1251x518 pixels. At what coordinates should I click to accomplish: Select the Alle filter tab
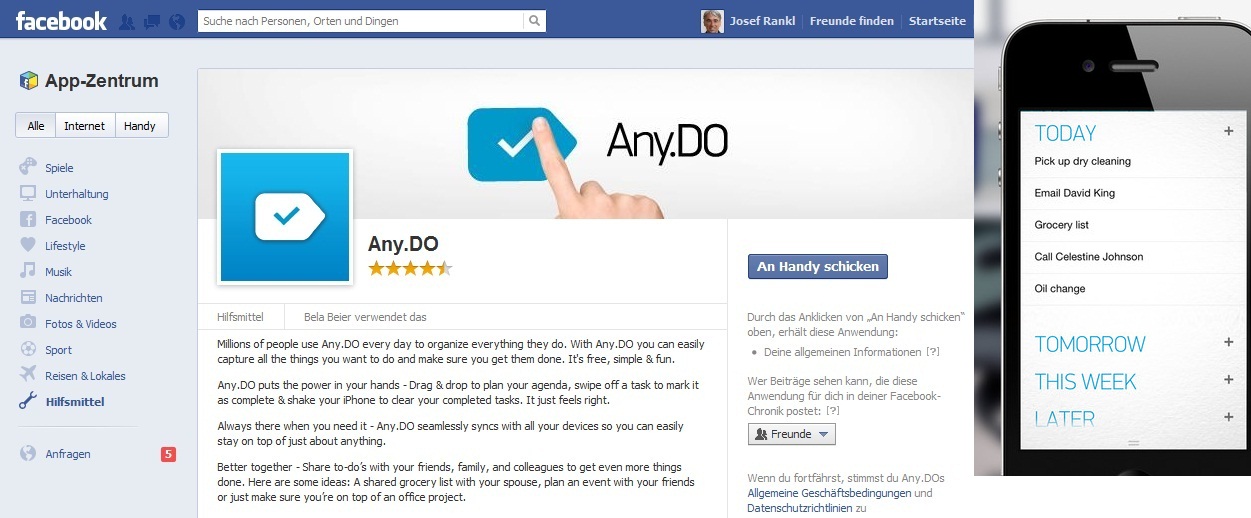36,126
